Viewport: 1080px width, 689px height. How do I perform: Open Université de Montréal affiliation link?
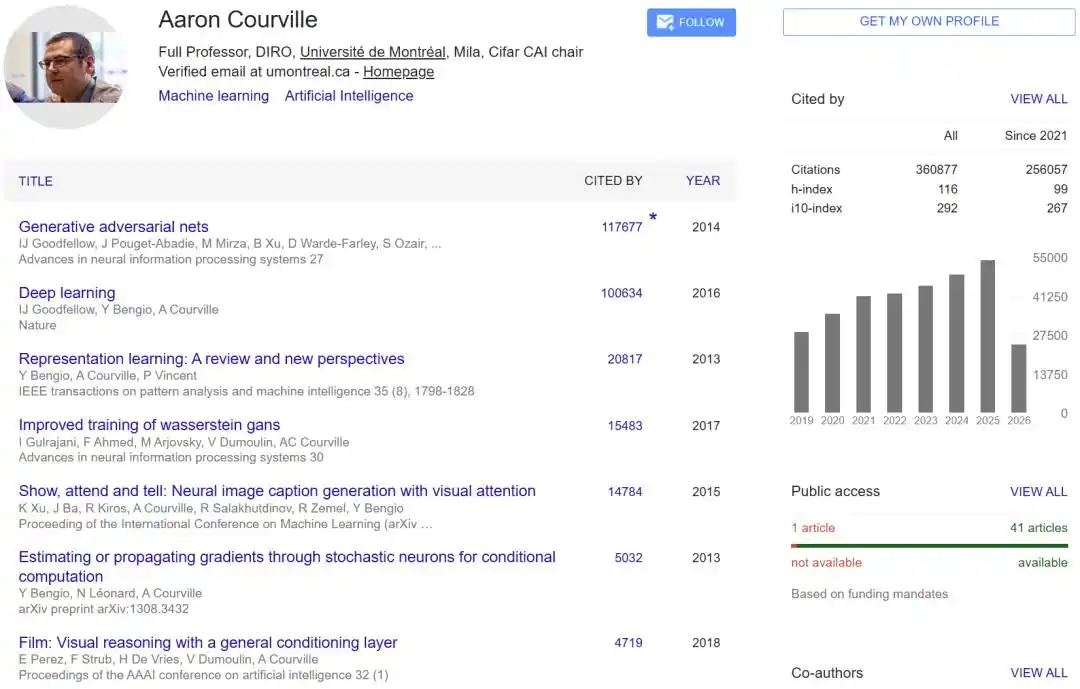point(373,52)
